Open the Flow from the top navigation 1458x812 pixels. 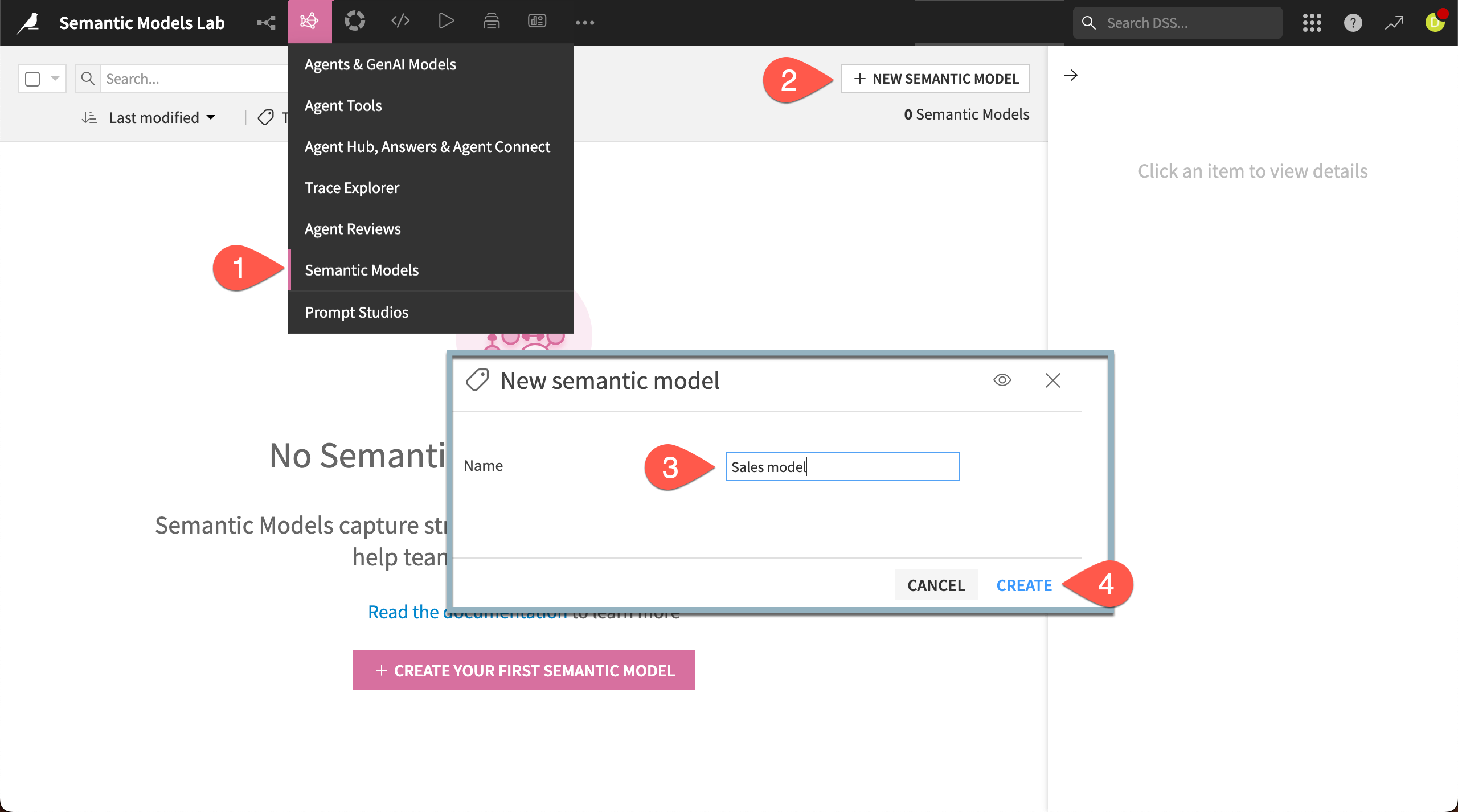click(264, 22)
